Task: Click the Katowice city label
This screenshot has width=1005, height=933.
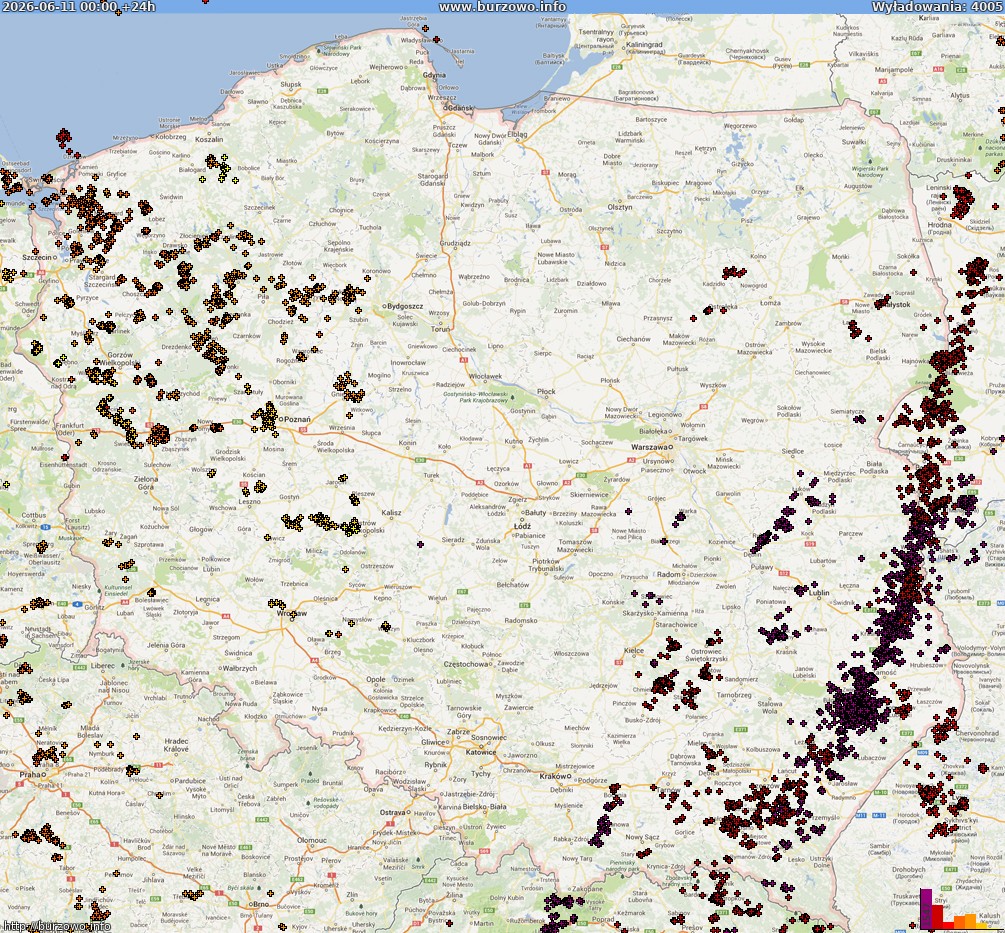Action: (481, 752)
